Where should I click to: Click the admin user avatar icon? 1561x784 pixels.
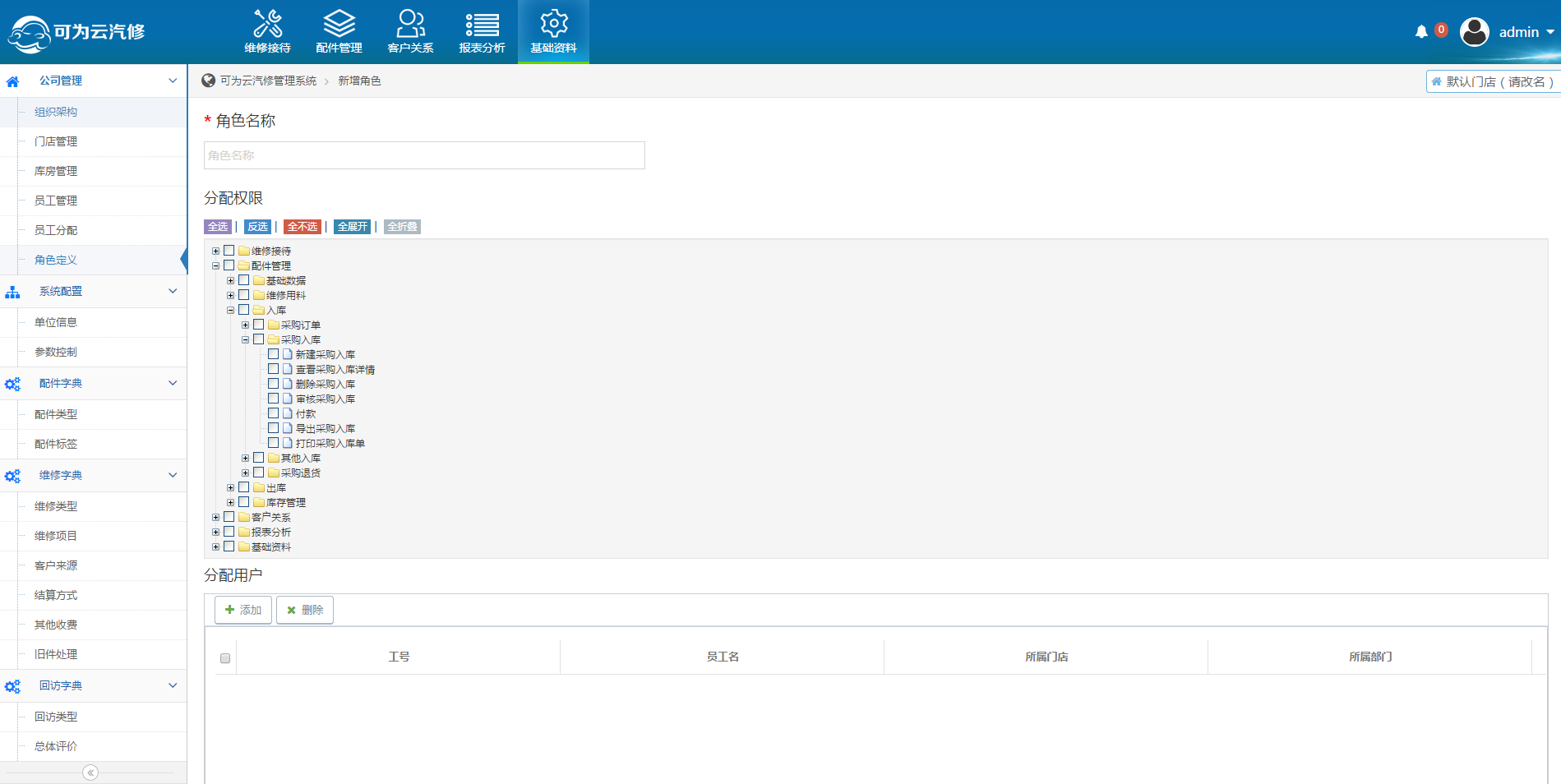(1474, 32)
